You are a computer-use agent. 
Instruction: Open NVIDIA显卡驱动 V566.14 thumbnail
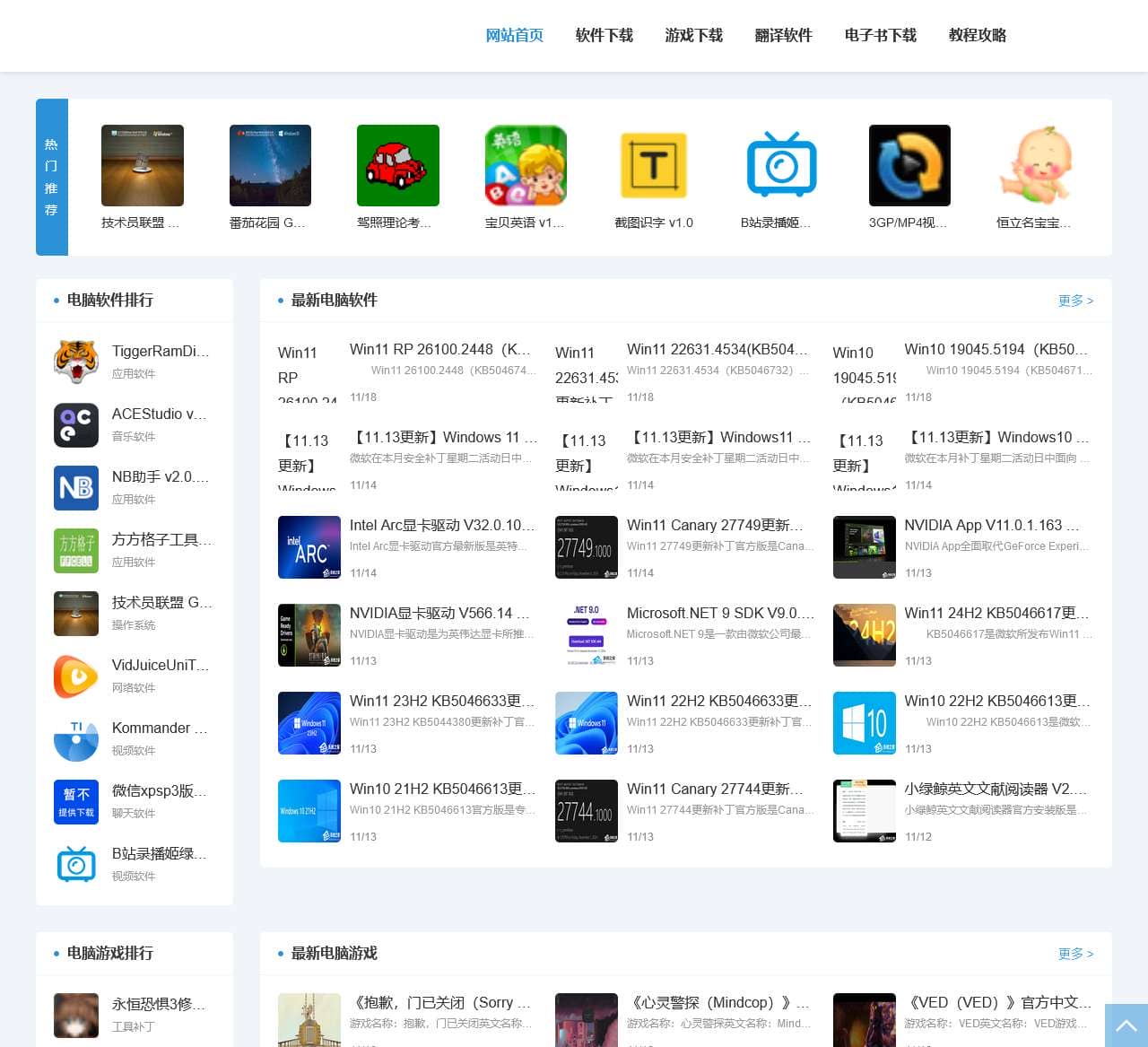pyautogui.click(x=309, y=635)
